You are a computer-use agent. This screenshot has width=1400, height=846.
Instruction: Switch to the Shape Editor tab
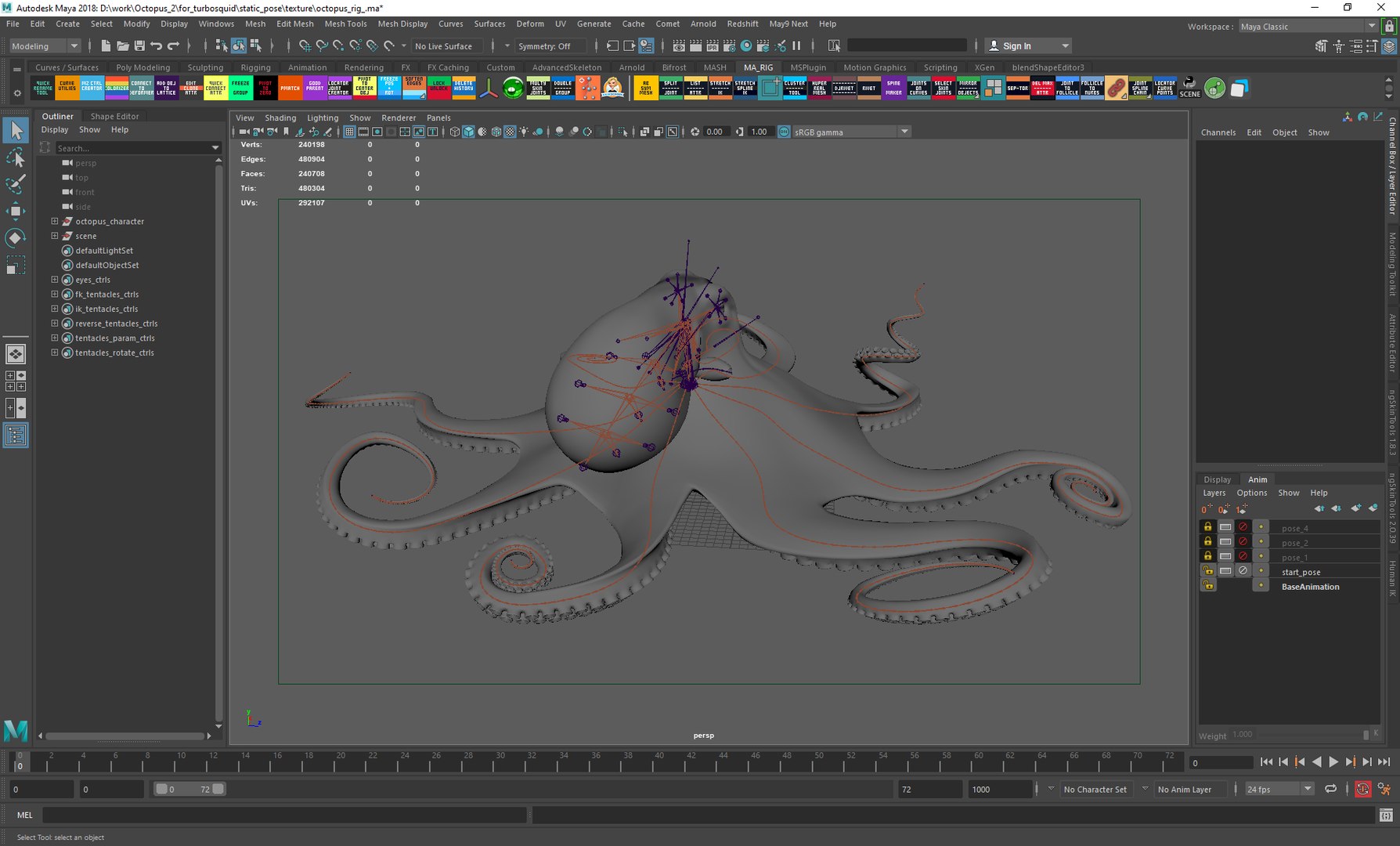tap(114, 116)
